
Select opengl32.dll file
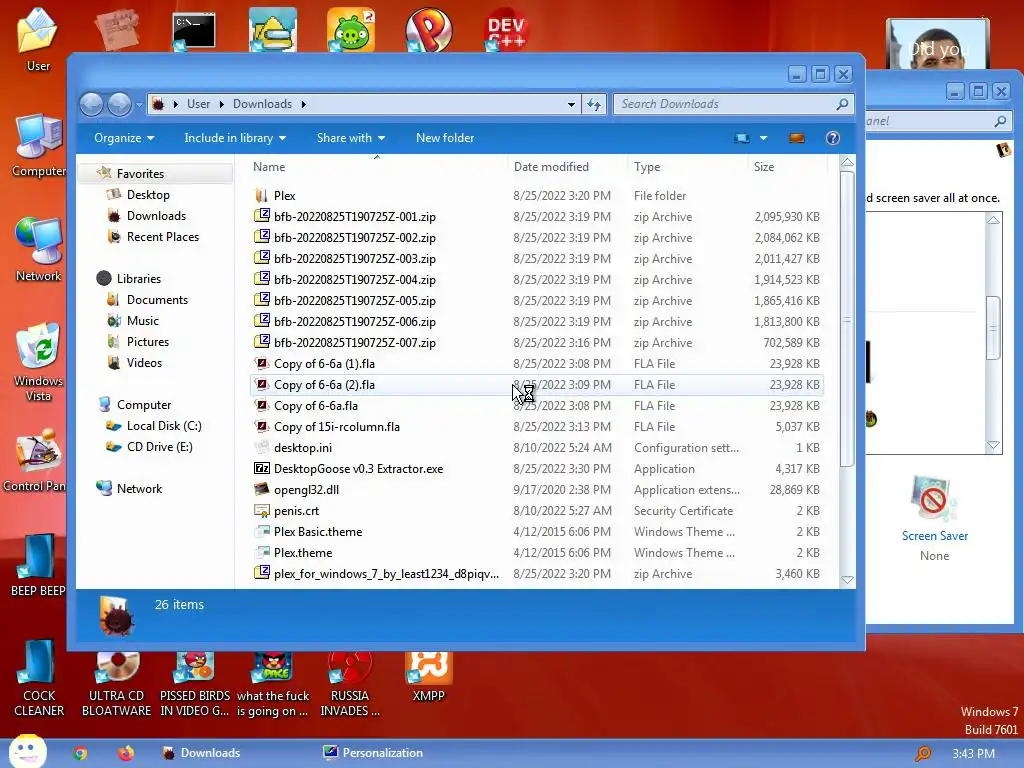536,489
